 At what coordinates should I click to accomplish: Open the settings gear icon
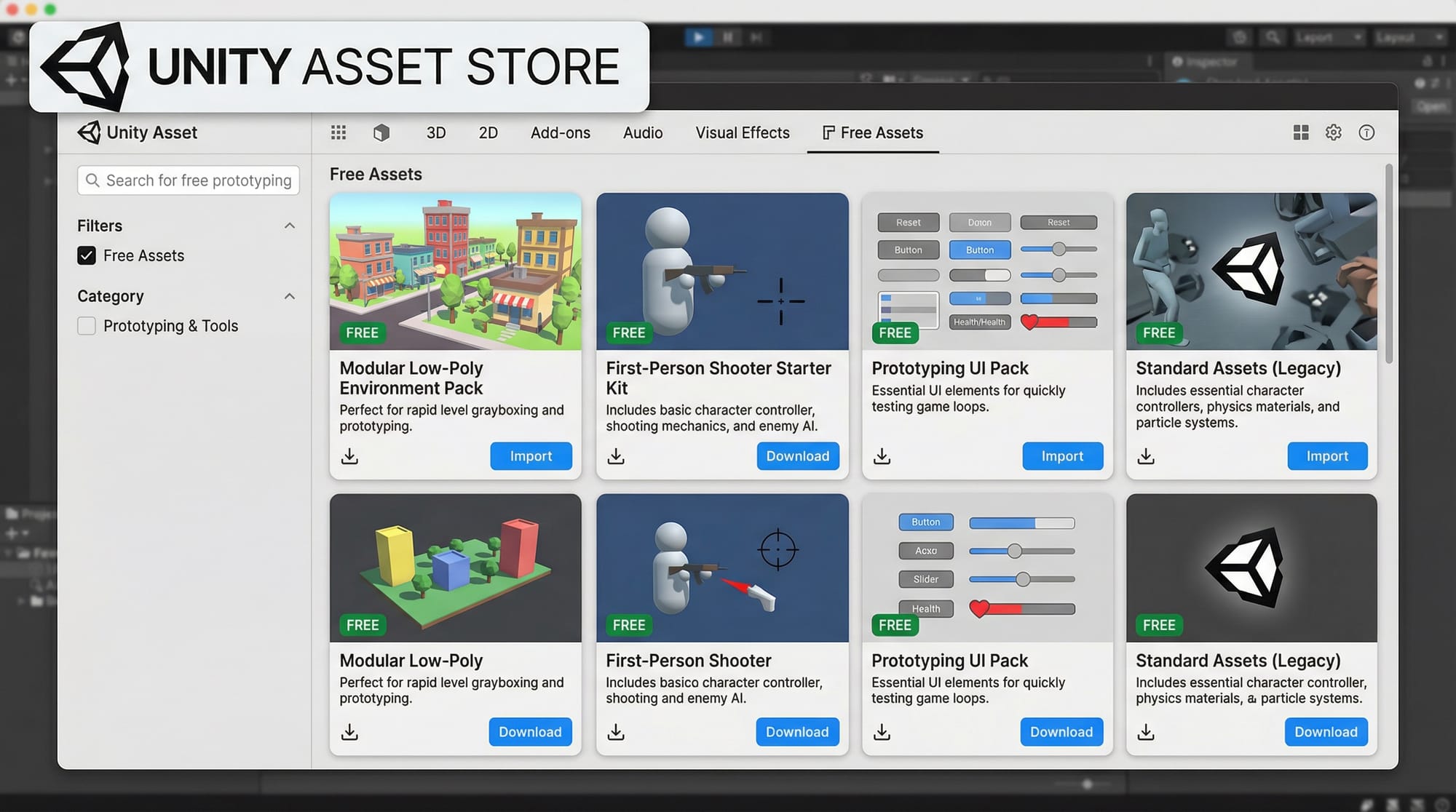pos(1333,132)
